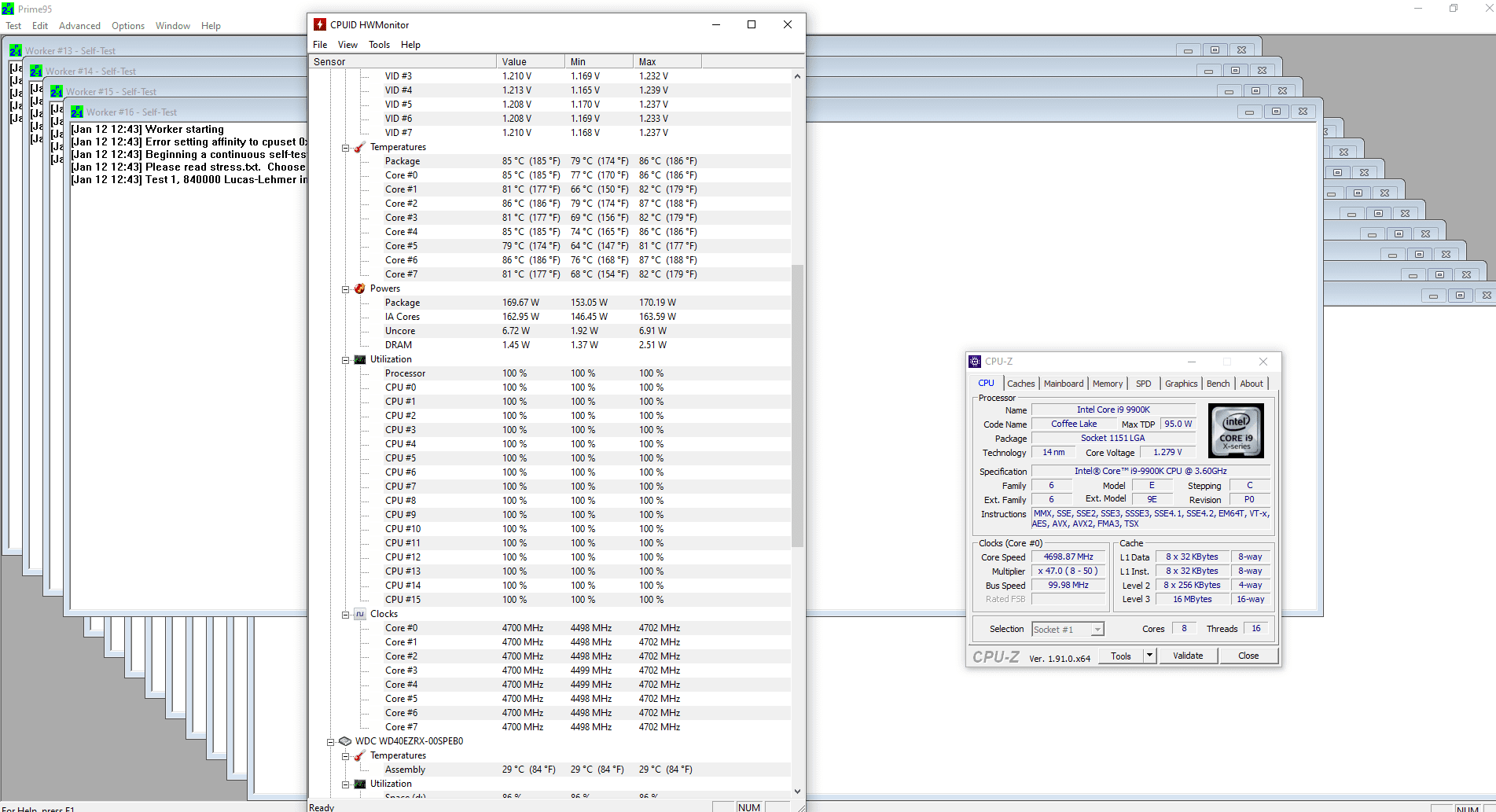Switch to the Mainboard tab
This screenshot has width=1496, height=812.
1063,384
